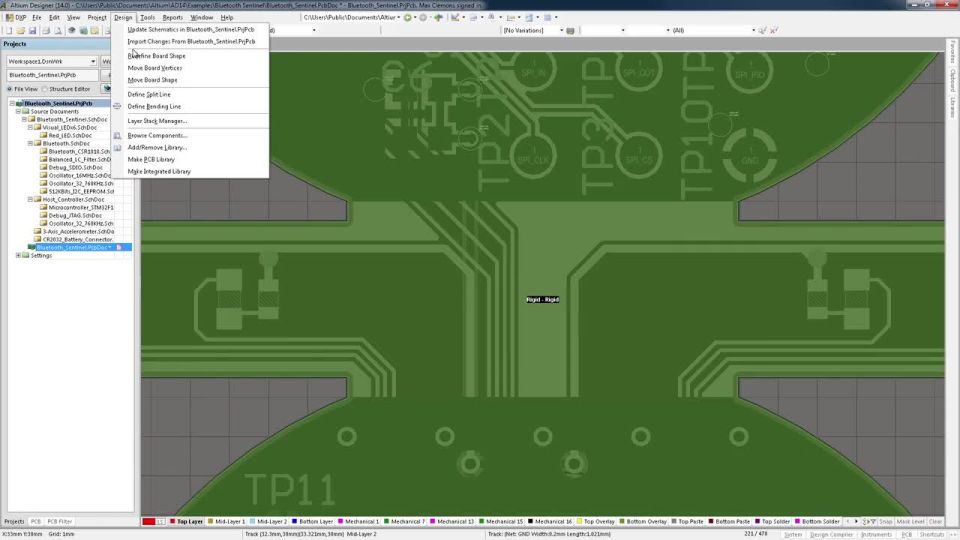Click the Shortcuts status bar button
The width and height of the screenshot is (960, 540).
click(932, 534)
